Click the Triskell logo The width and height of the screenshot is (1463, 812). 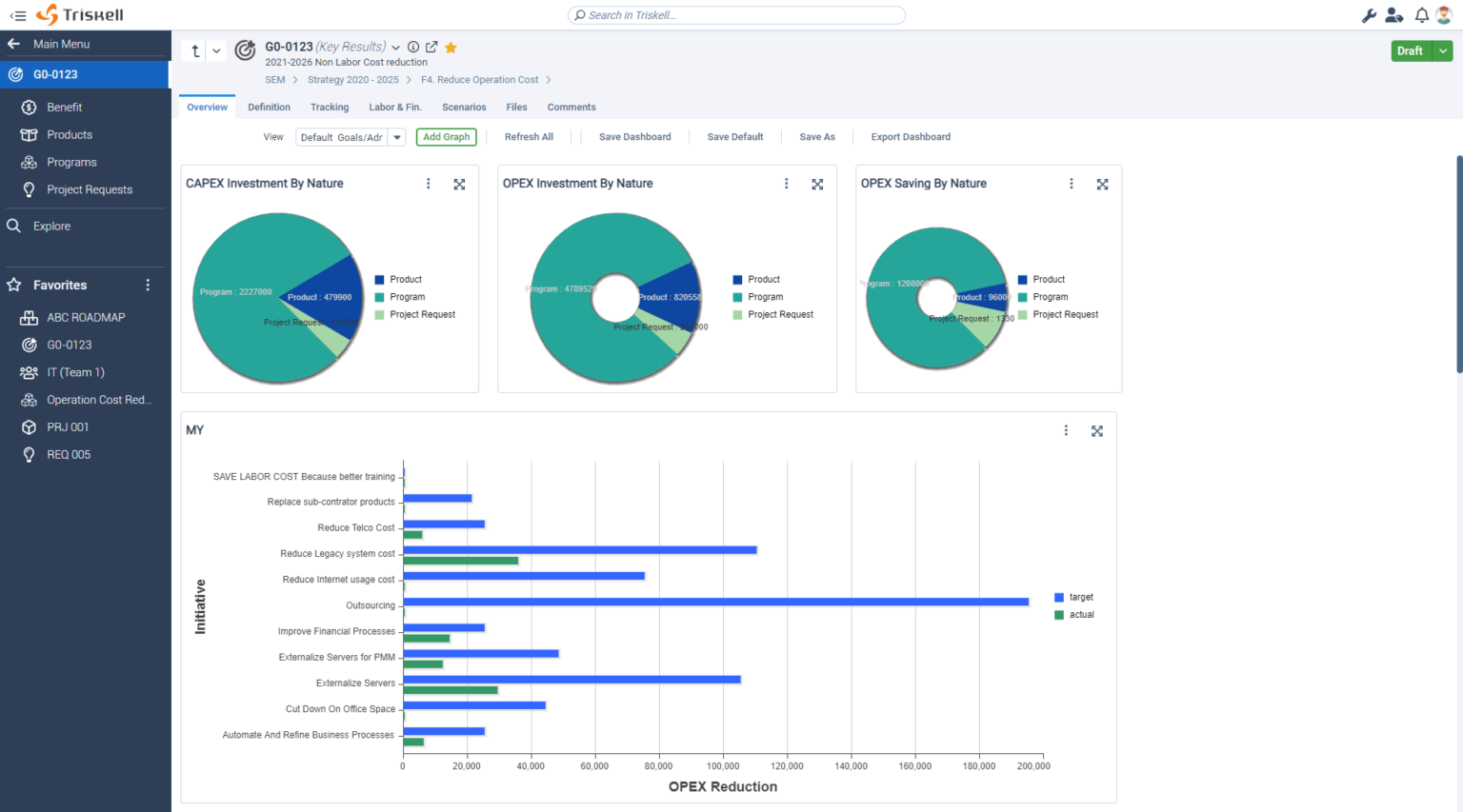click(x=80, y=15)
